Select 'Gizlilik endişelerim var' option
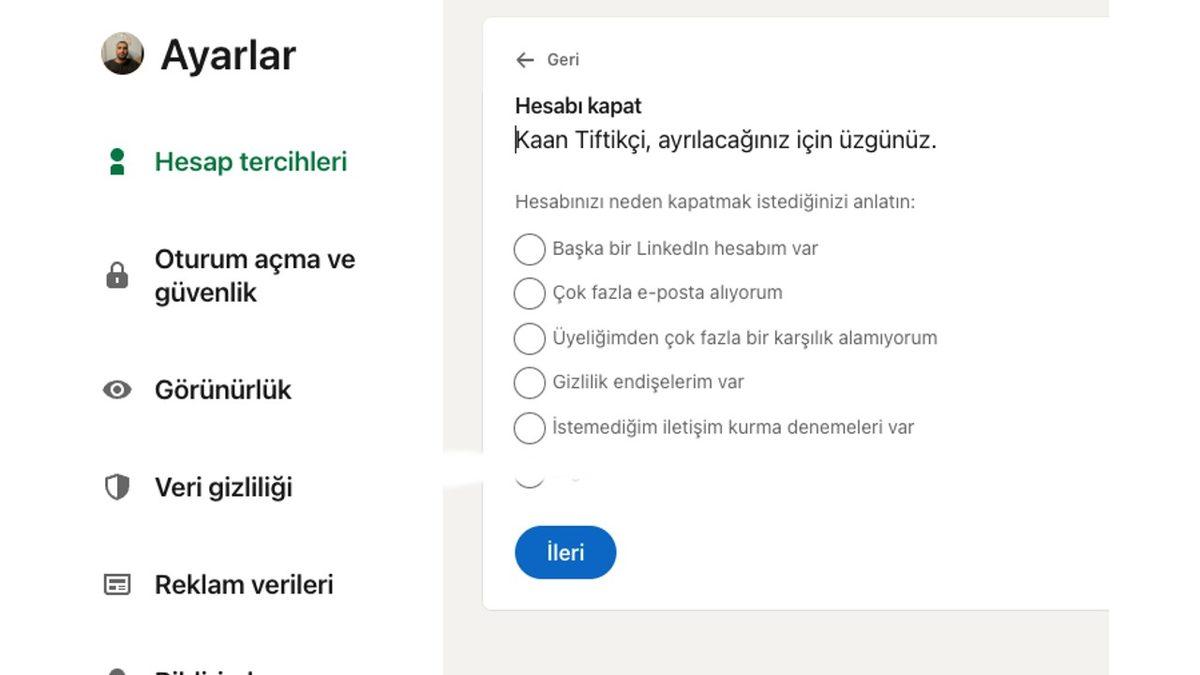1200x675 pixels. (529, 382)
